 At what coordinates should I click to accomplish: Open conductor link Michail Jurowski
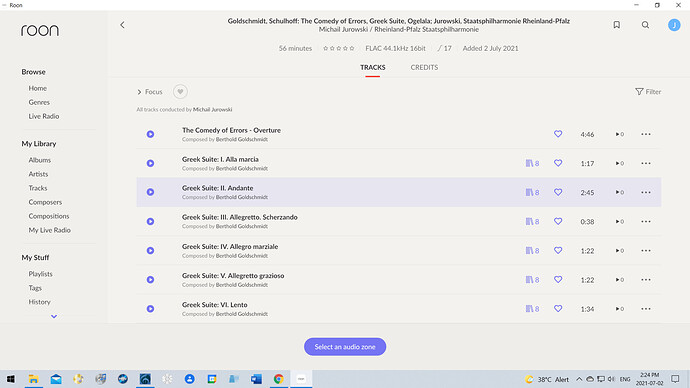(x=213, y=110)
